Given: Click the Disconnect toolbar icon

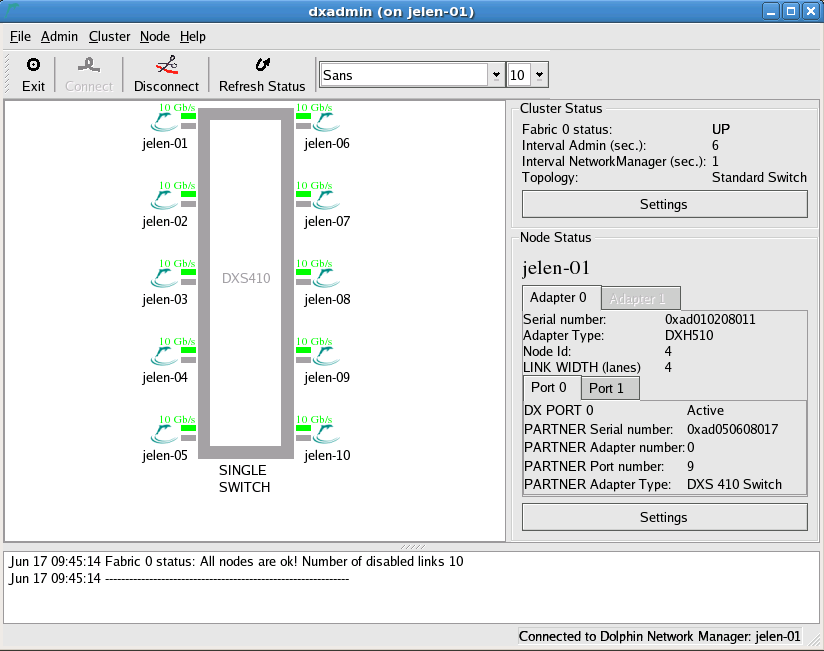Looking at the screenshot, I should point(167,65).
